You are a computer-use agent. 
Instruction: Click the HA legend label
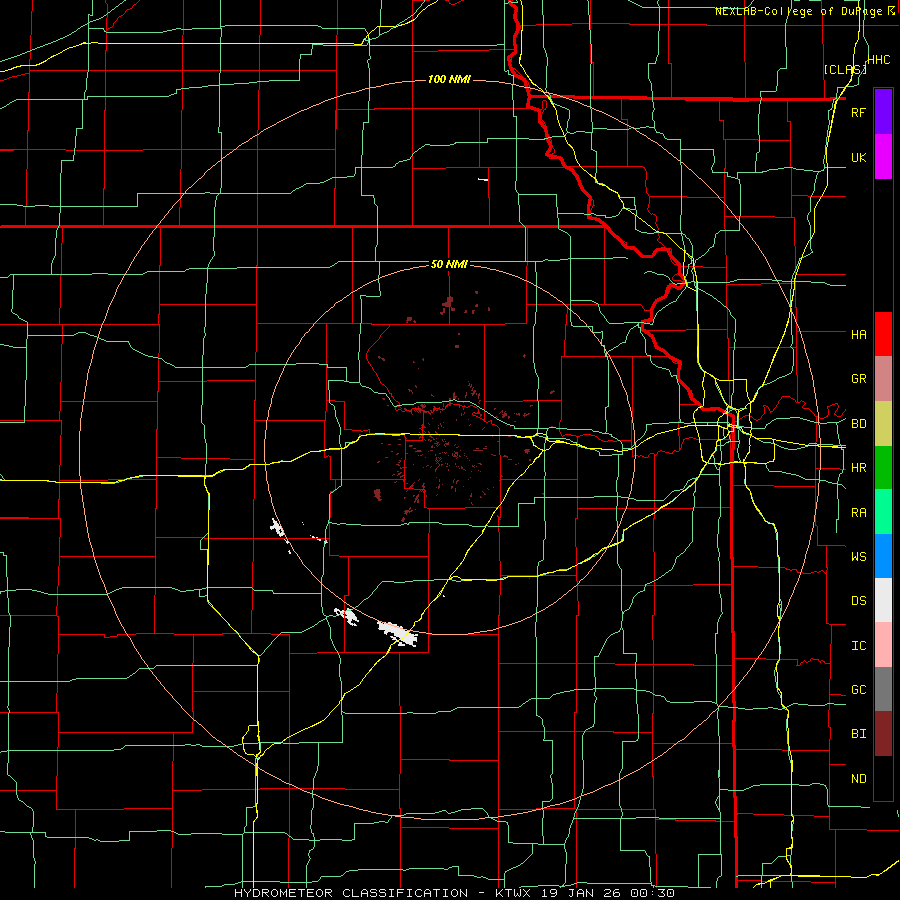(x=858, y=334)
